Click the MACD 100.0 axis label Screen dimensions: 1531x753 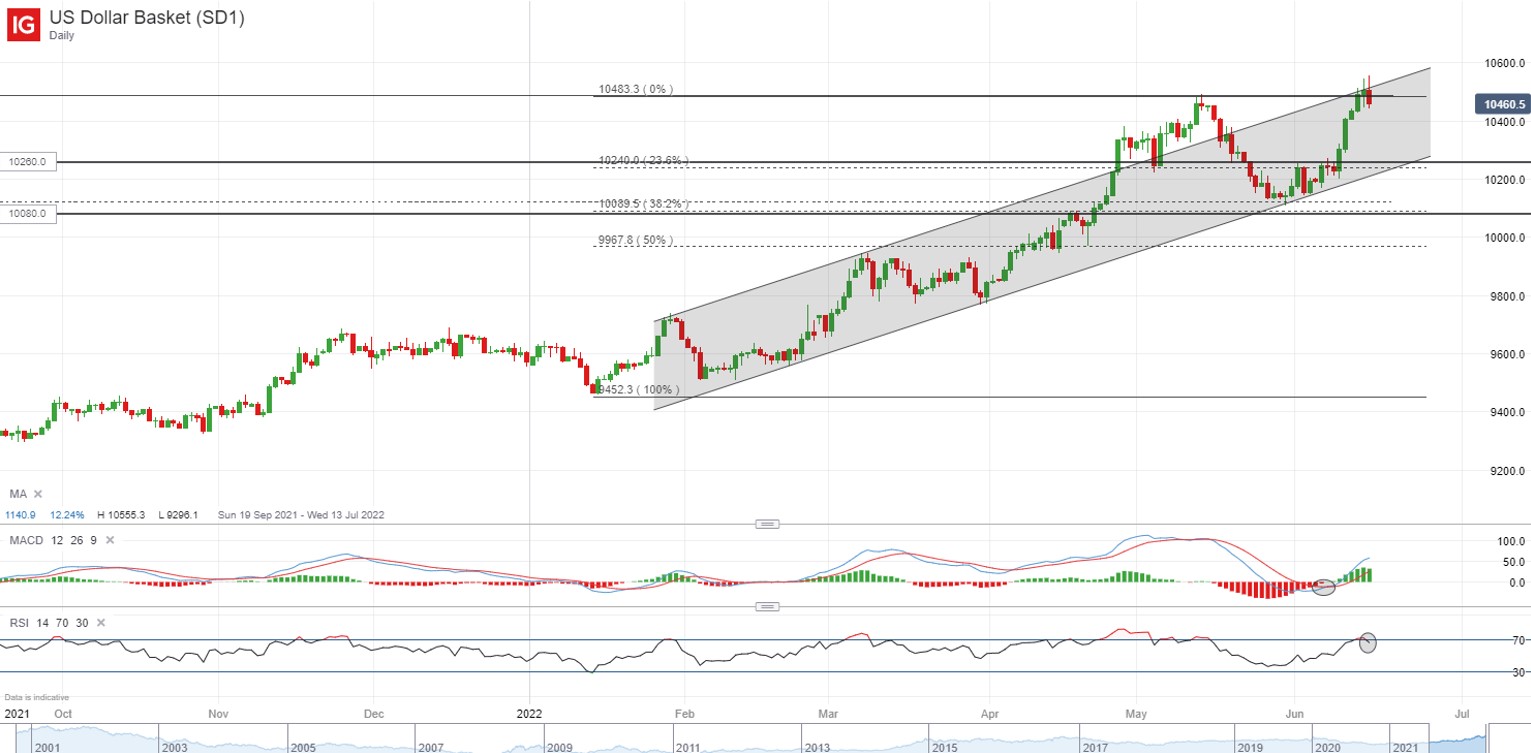click(1510, 541)
